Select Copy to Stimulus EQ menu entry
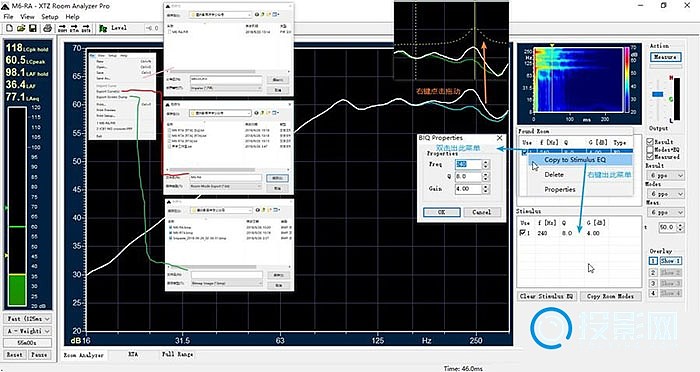The width and height of the screenshot is (700, 372). [x=575, y=159]
